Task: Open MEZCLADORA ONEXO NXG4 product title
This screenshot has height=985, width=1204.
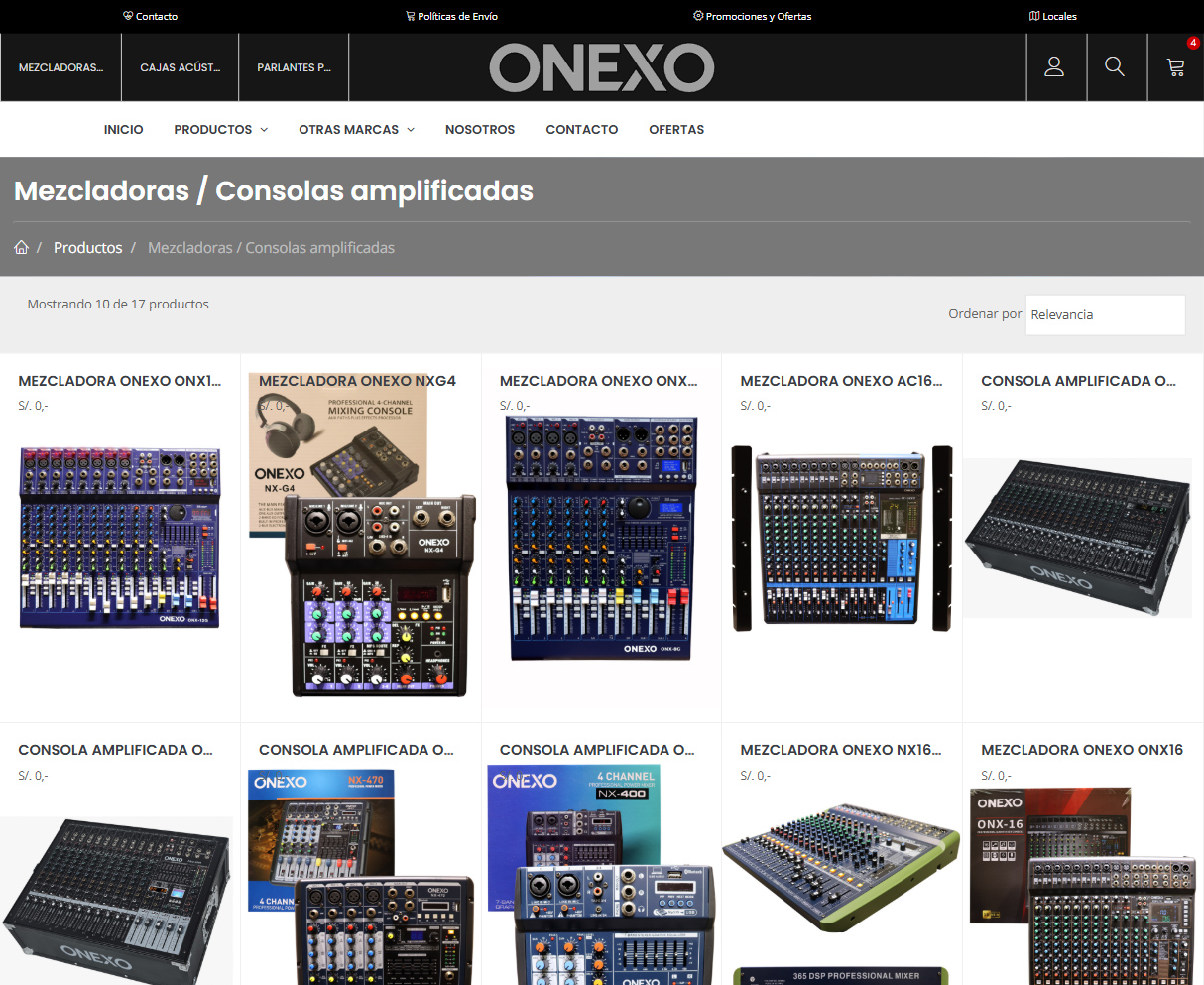Action: click(358, 381)
